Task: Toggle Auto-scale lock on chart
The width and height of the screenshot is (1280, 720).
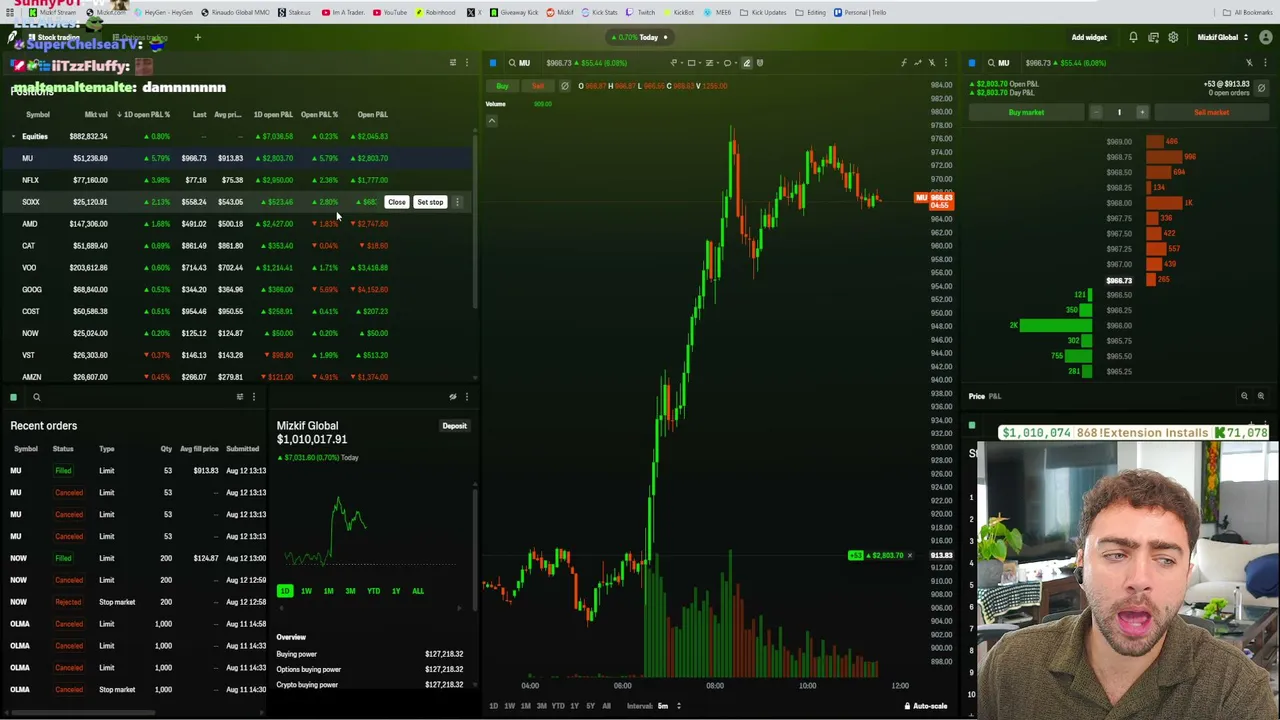Action: pos(926,706)
